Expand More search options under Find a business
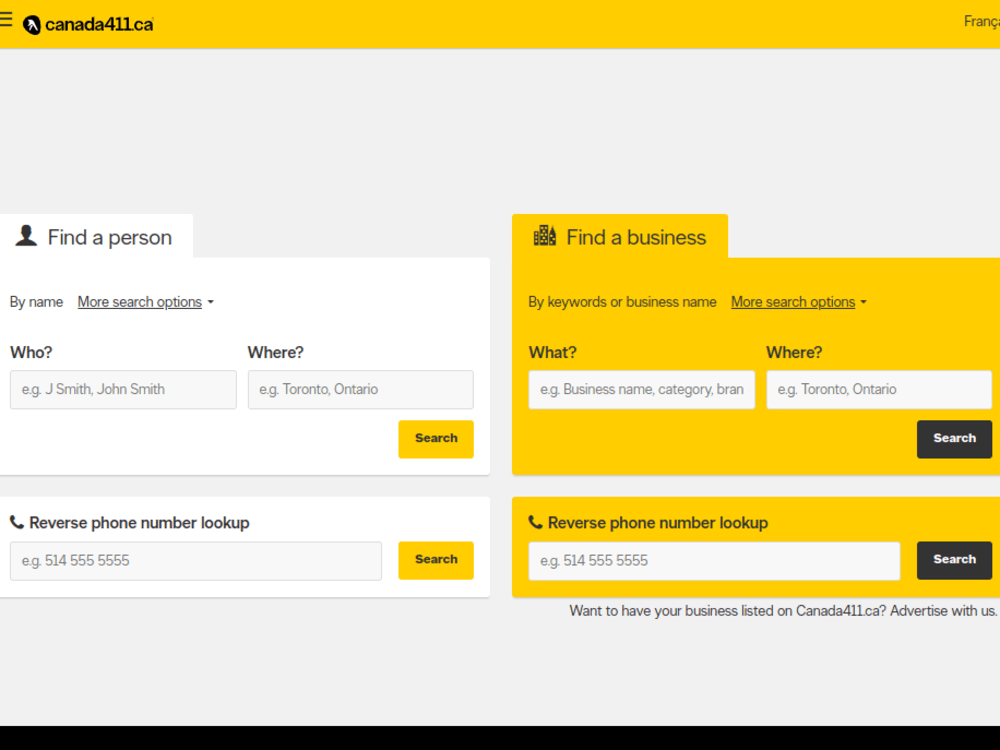 [798, 302]
